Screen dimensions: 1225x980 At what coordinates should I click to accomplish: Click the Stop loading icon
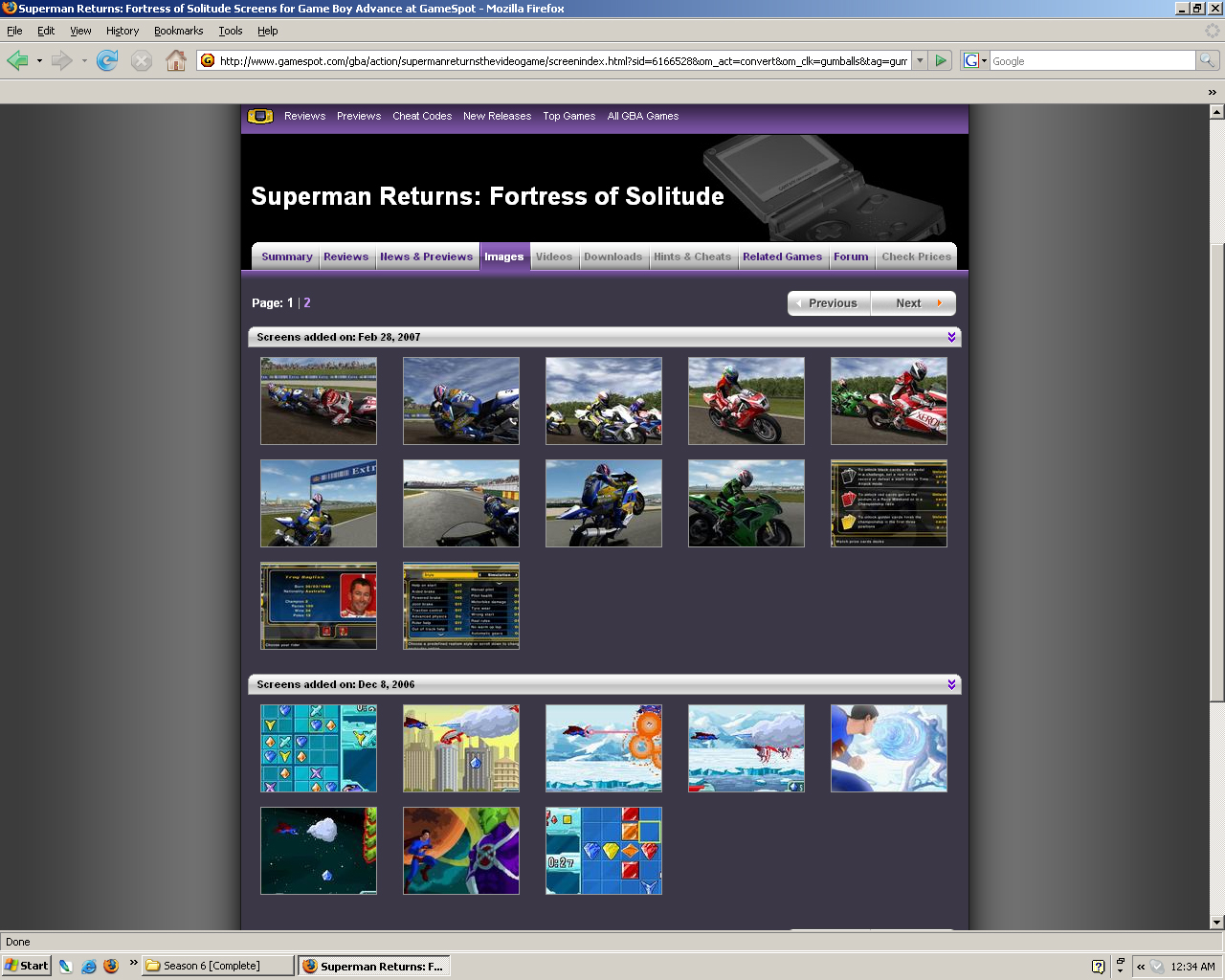coord(142,60)
